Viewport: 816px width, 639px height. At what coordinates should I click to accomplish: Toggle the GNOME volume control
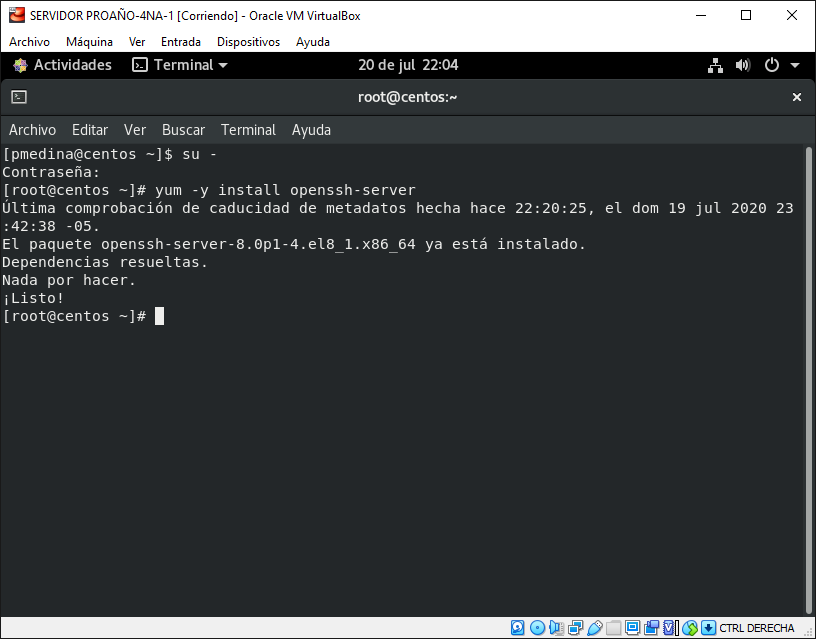(x=743, y=64)
